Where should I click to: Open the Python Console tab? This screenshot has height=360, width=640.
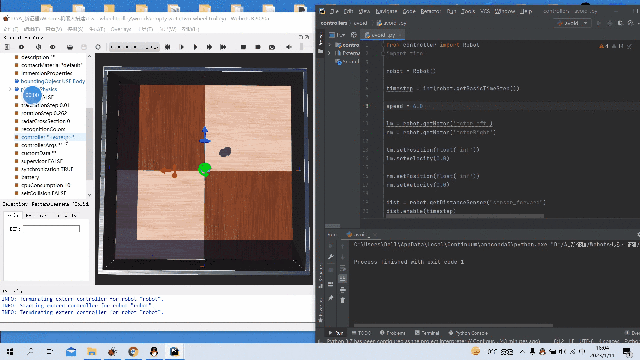pos(468,333)
